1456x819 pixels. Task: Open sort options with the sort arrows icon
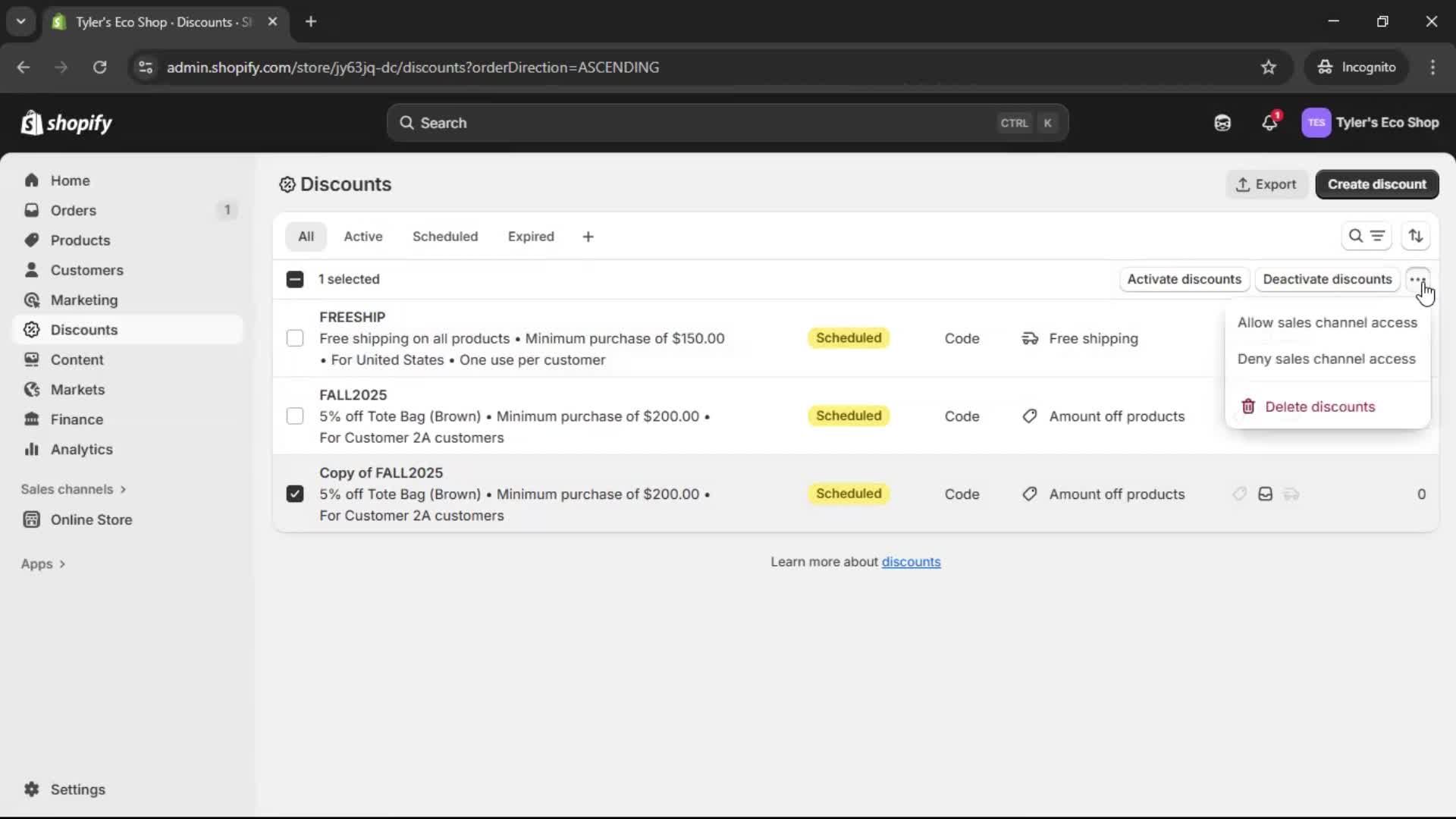click(1417, 236)
